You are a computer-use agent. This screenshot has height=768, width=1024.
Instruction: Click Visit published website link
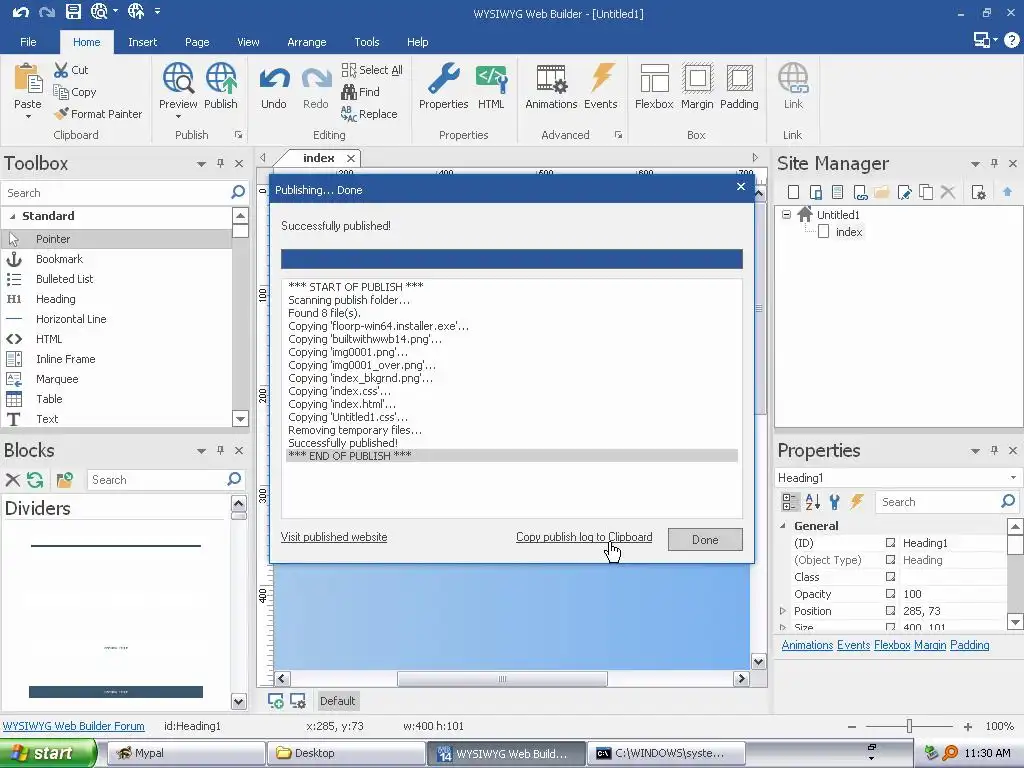tap(334, 537)
